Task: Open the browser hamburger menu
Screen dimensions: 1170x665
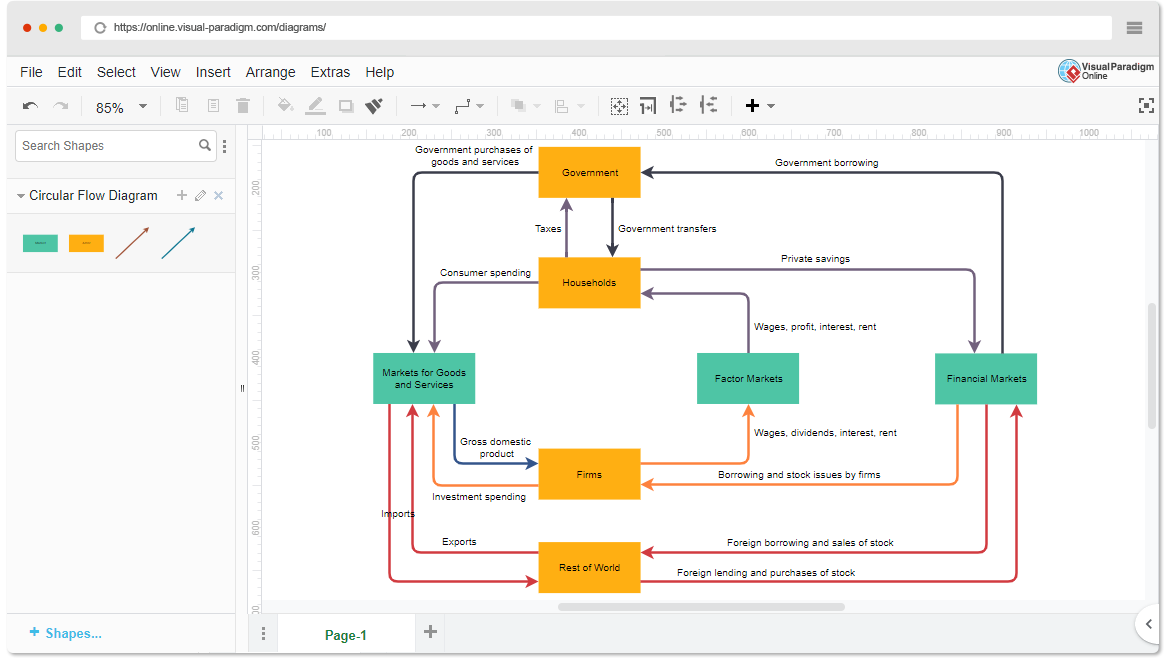Action: [x=1135, y=28]
